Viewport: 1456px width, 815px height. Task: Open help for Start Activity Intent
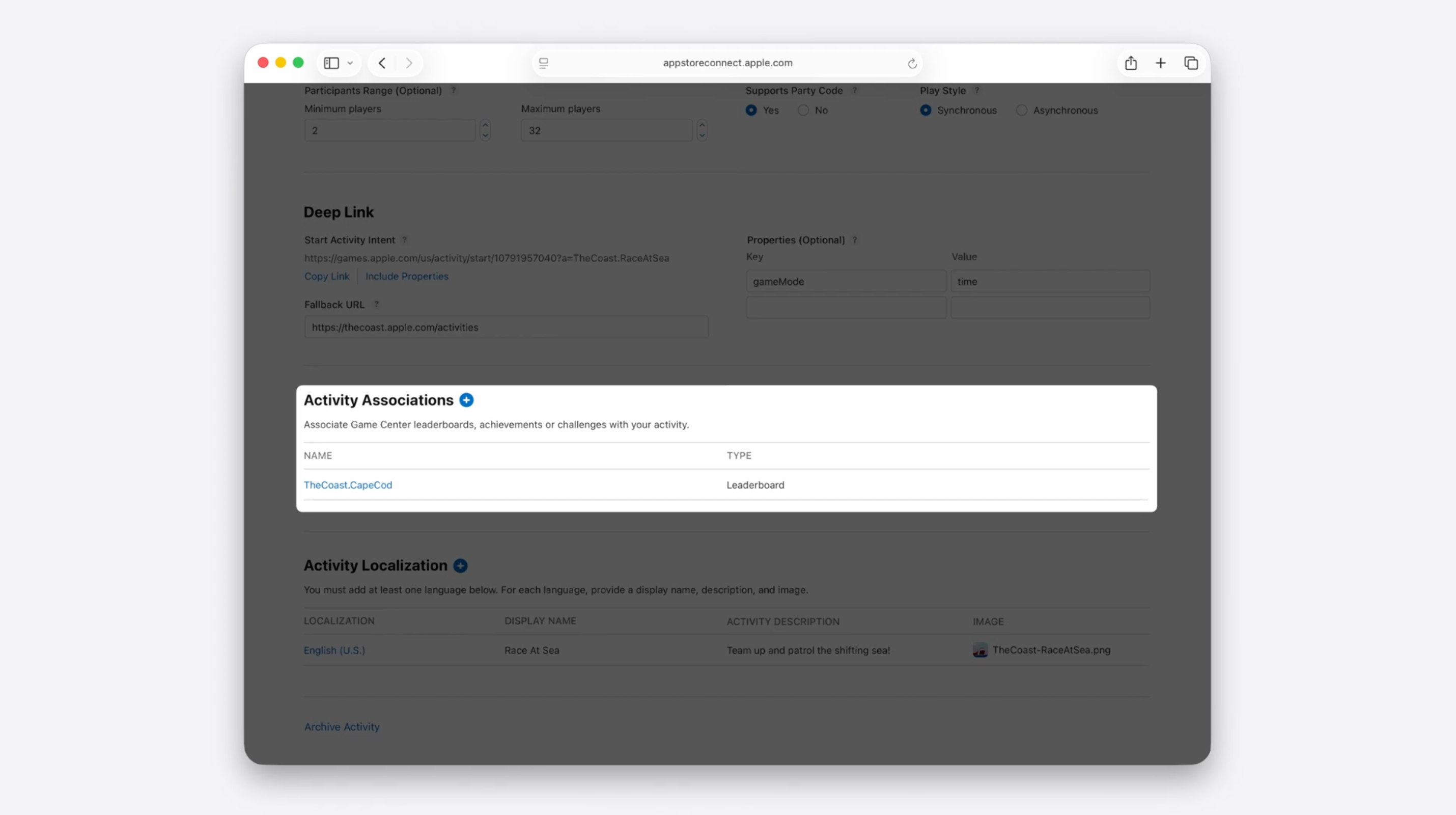(x=405, y=240)
